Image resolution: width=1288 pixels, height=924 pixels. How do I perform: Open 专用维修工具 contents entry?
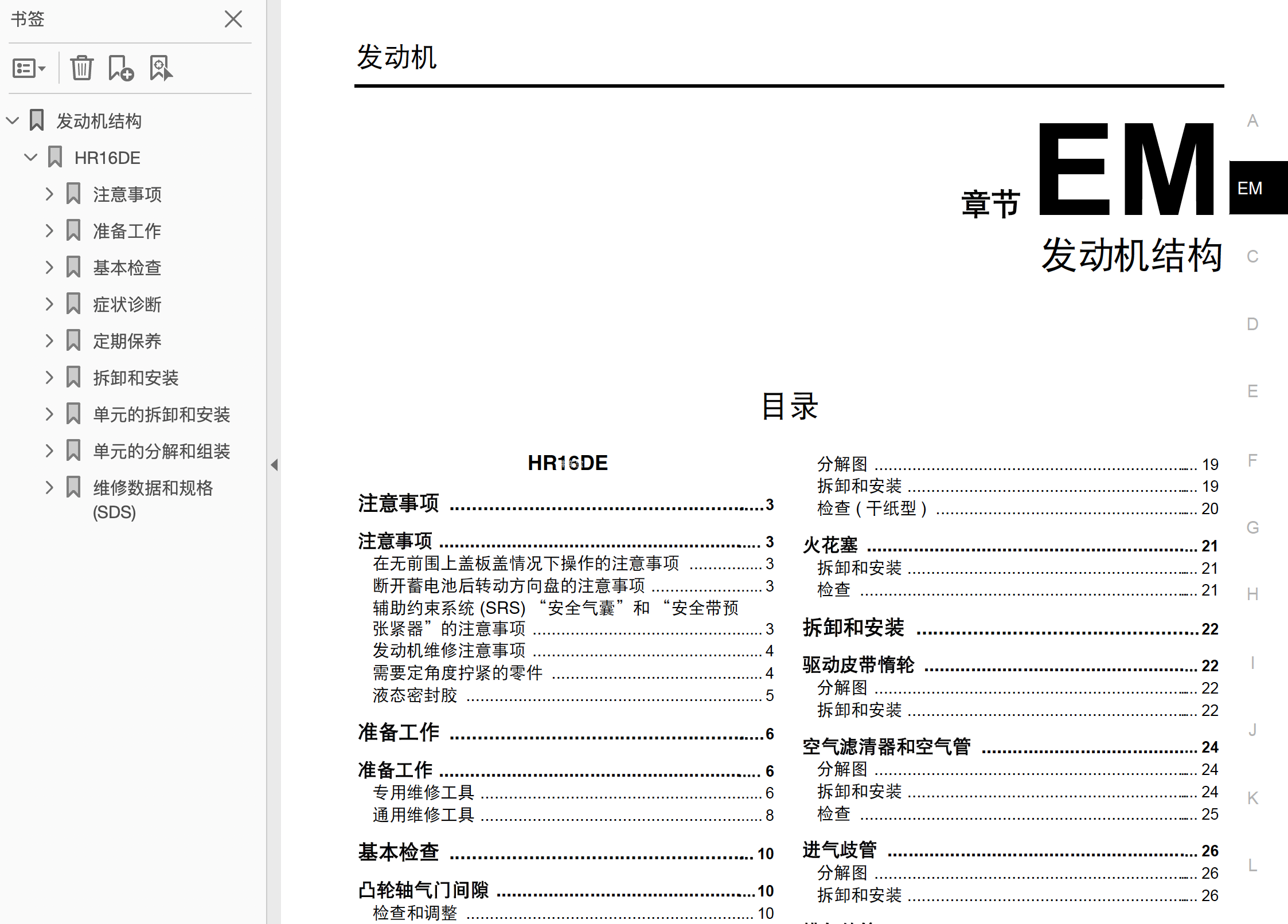click(x=573, y=793)
